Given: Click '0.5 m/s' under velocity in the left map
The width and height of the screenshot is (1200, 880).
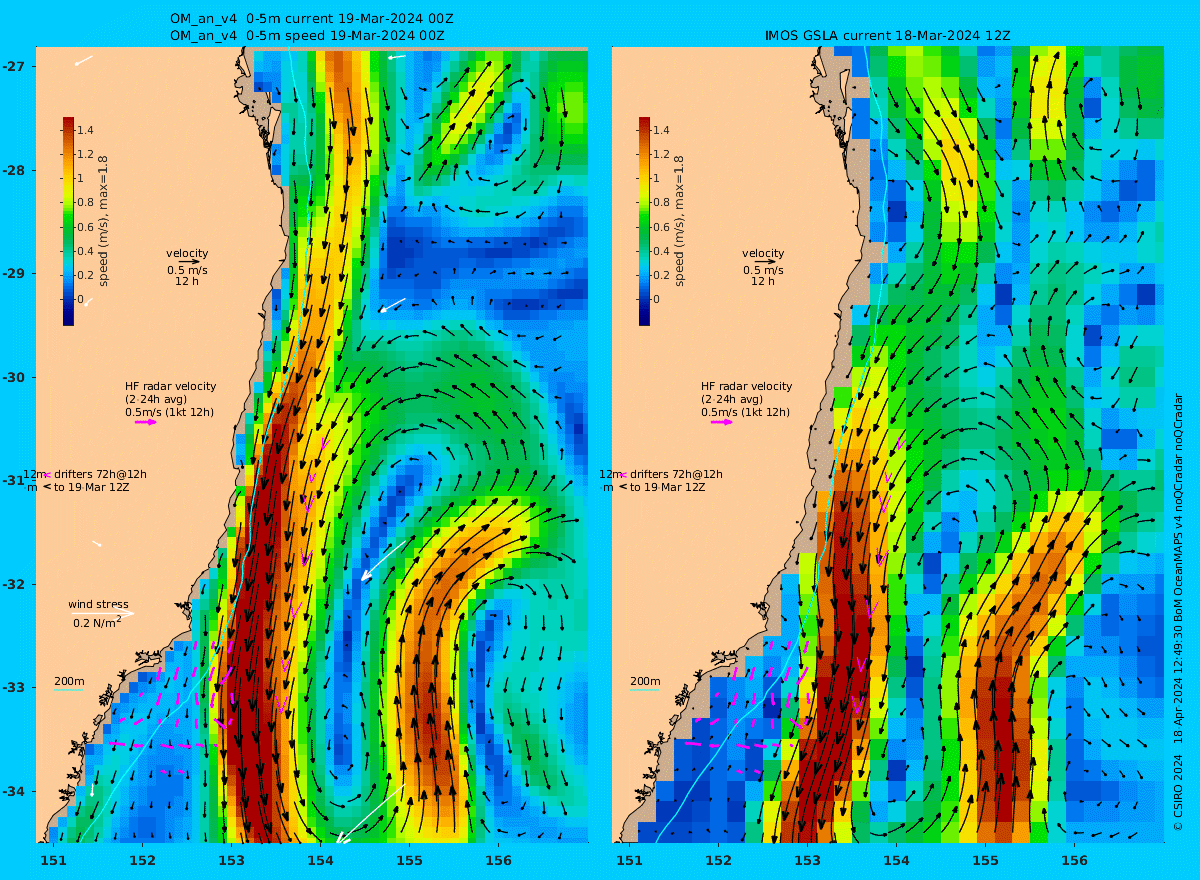Looking at the screenshot, I should coord(187,270).
